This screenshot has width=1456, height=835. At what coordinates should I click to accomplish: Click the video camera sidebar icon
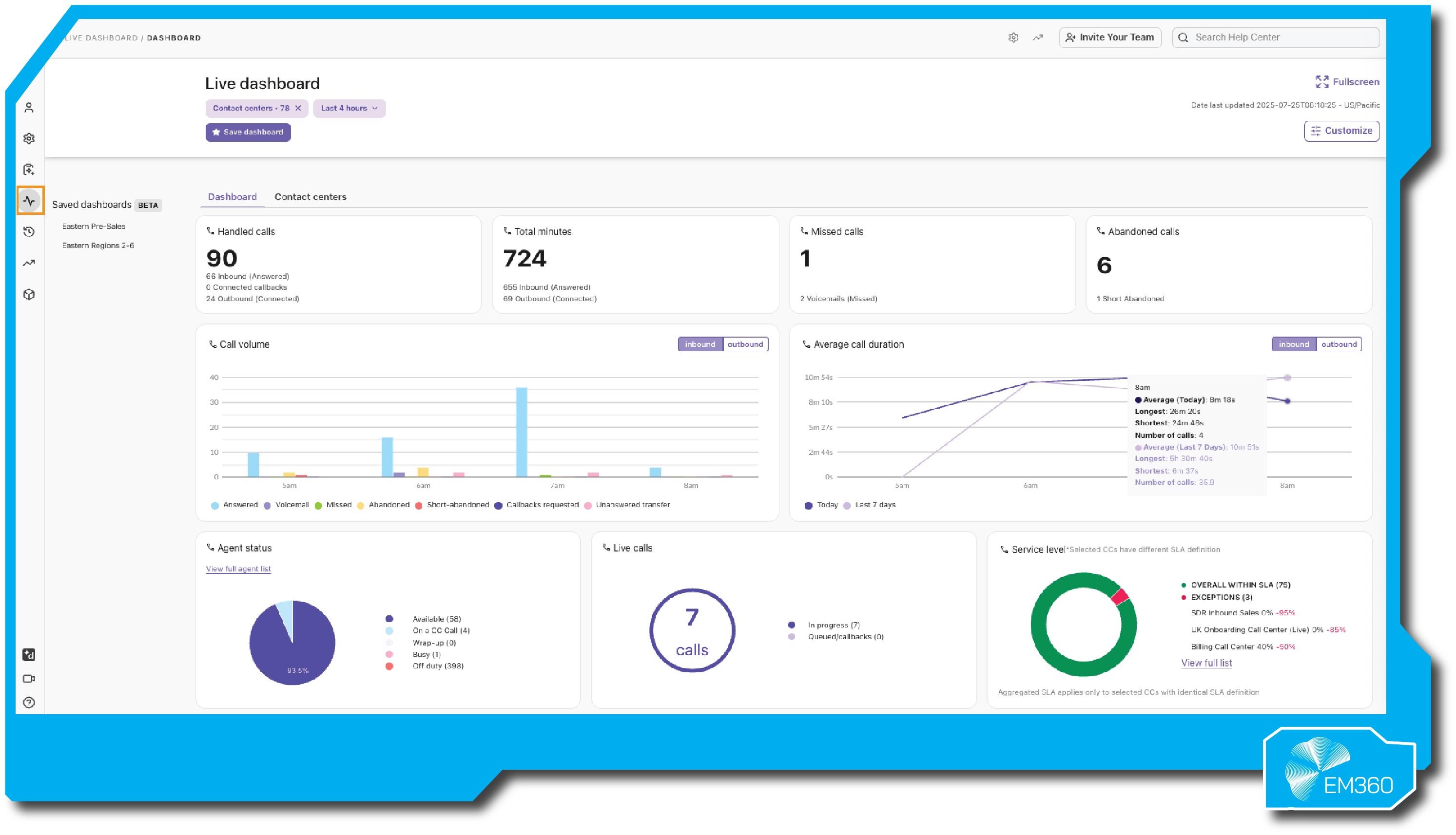(29, 679)
